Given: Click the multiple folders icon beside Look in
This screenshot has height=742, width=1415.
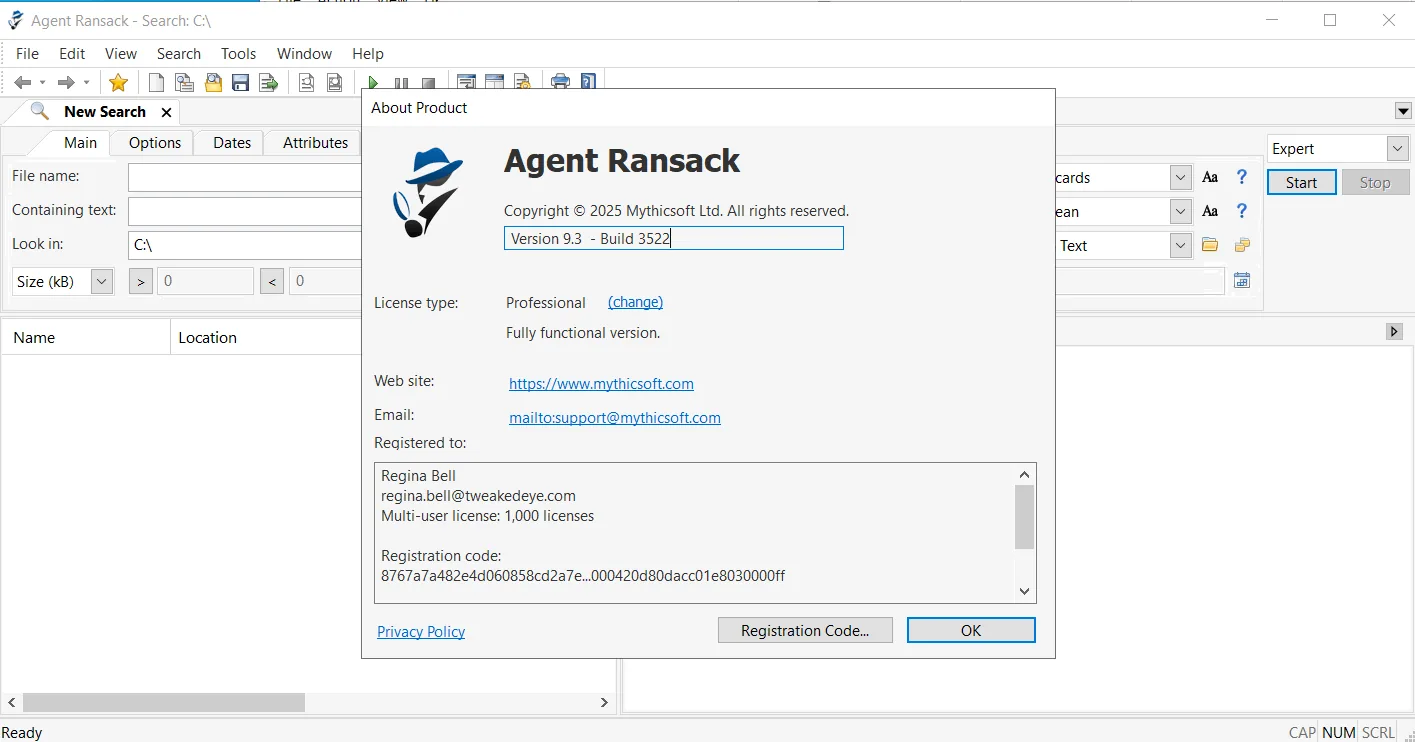Looking at the screenshot, I should coord(1242,245).
